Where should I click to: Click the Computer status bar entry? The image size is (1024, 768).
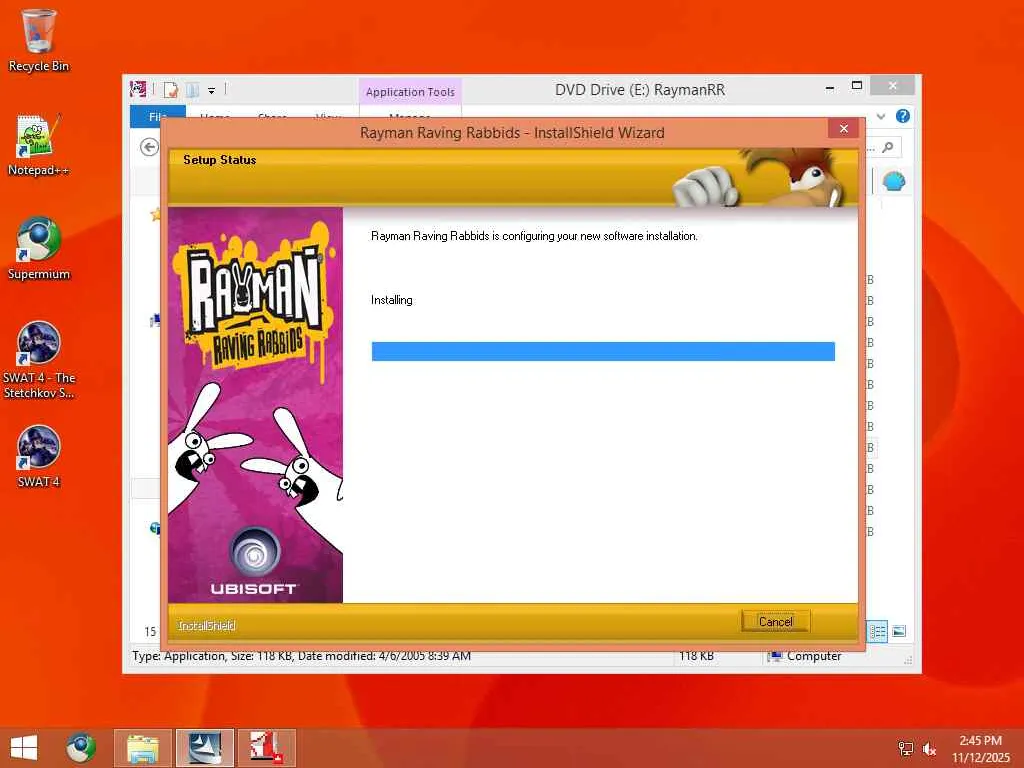pos(805,656)
